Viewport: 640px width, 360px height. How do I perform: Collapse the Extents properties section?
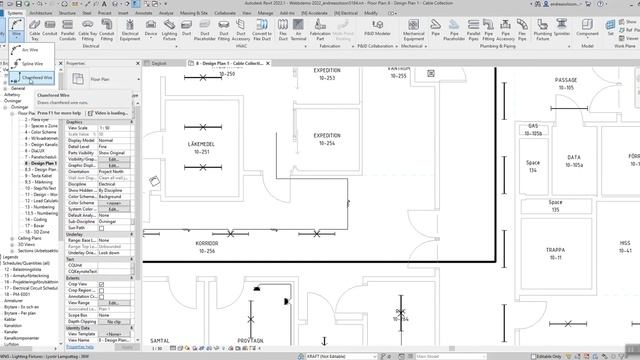tap(131, 278)
